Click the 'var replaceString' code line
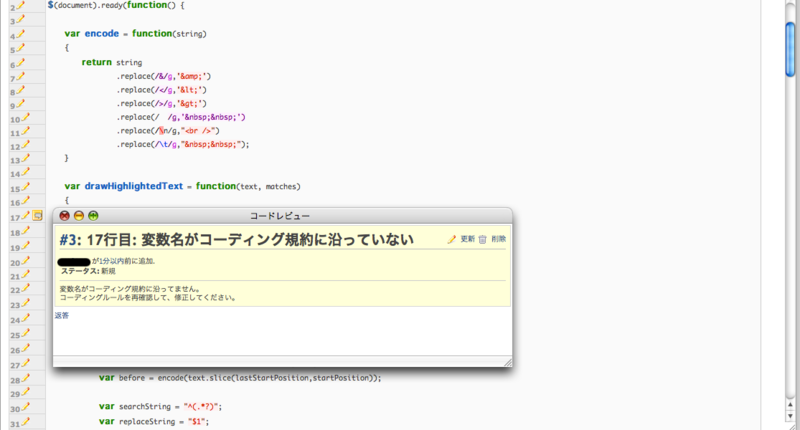The width and height of the screenshot is (800, 430). coord(154,421)
